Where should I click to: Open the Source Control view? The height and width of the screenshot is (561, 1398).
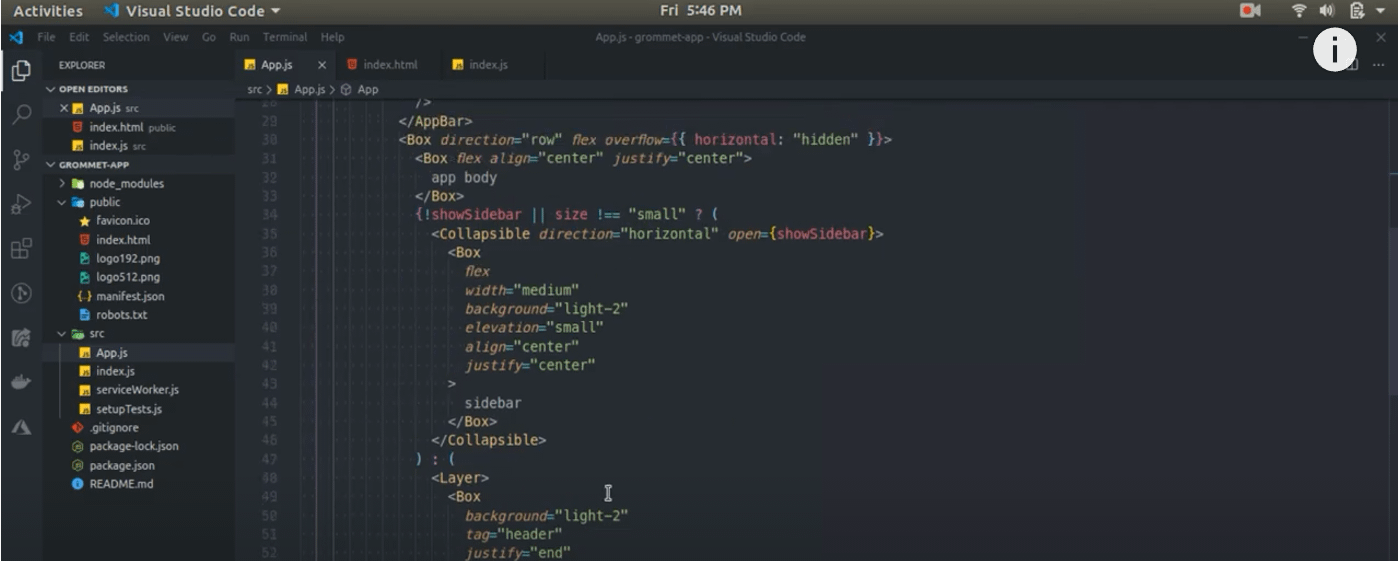(21, 160)
